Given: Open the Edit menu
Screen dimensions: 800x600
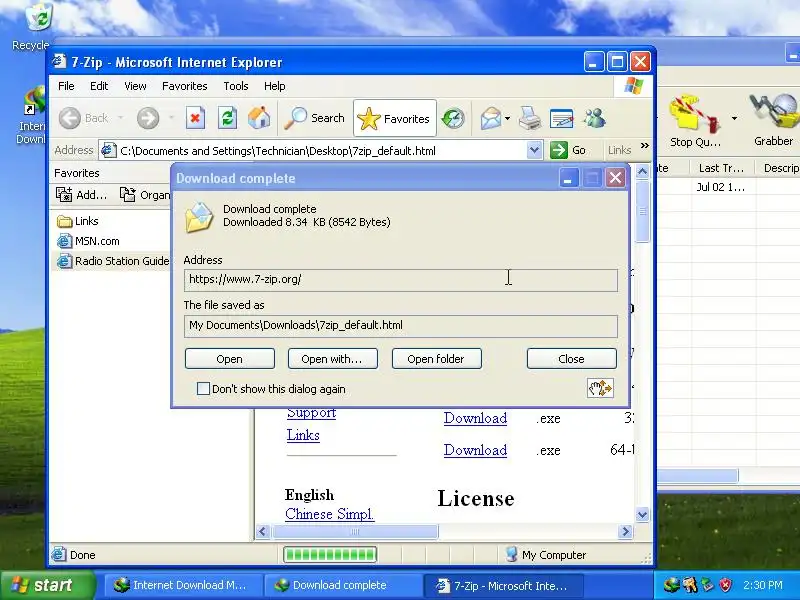Looking at the screenshot, I should click(x=99, y=86).
